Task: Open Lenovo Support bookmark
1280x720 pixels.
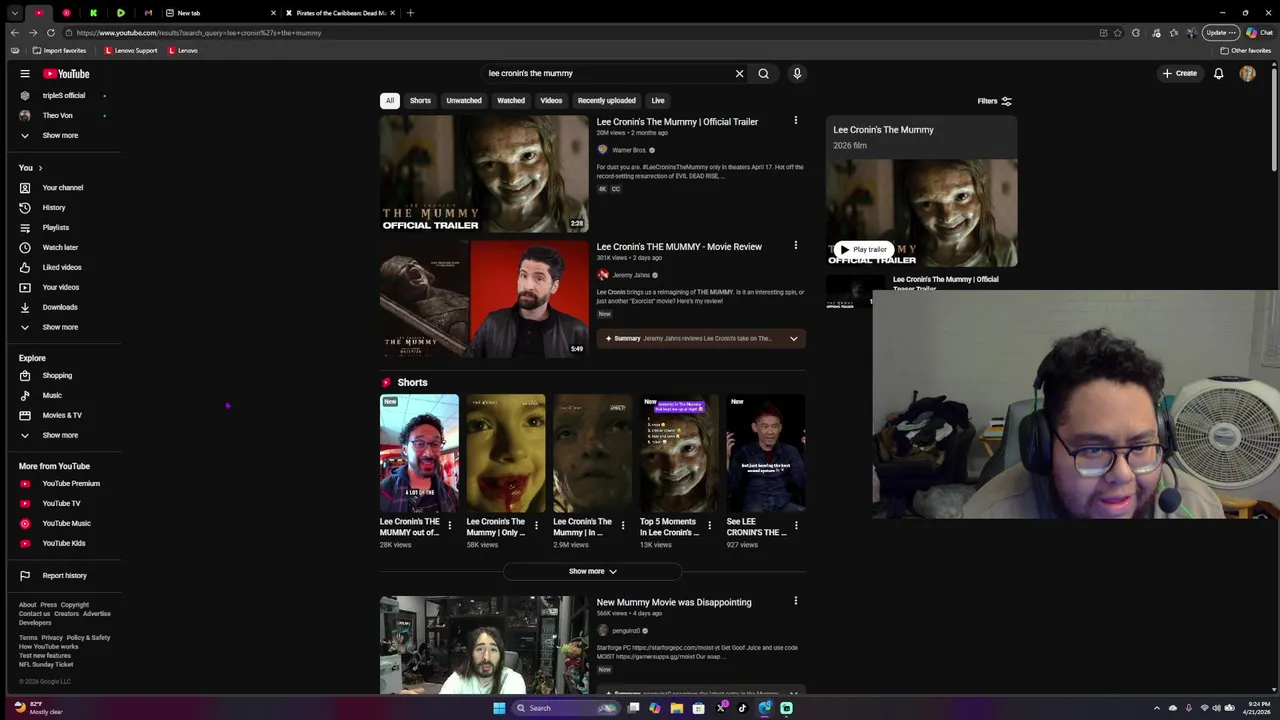Action: pyautogui.click(x=131, y=50)
